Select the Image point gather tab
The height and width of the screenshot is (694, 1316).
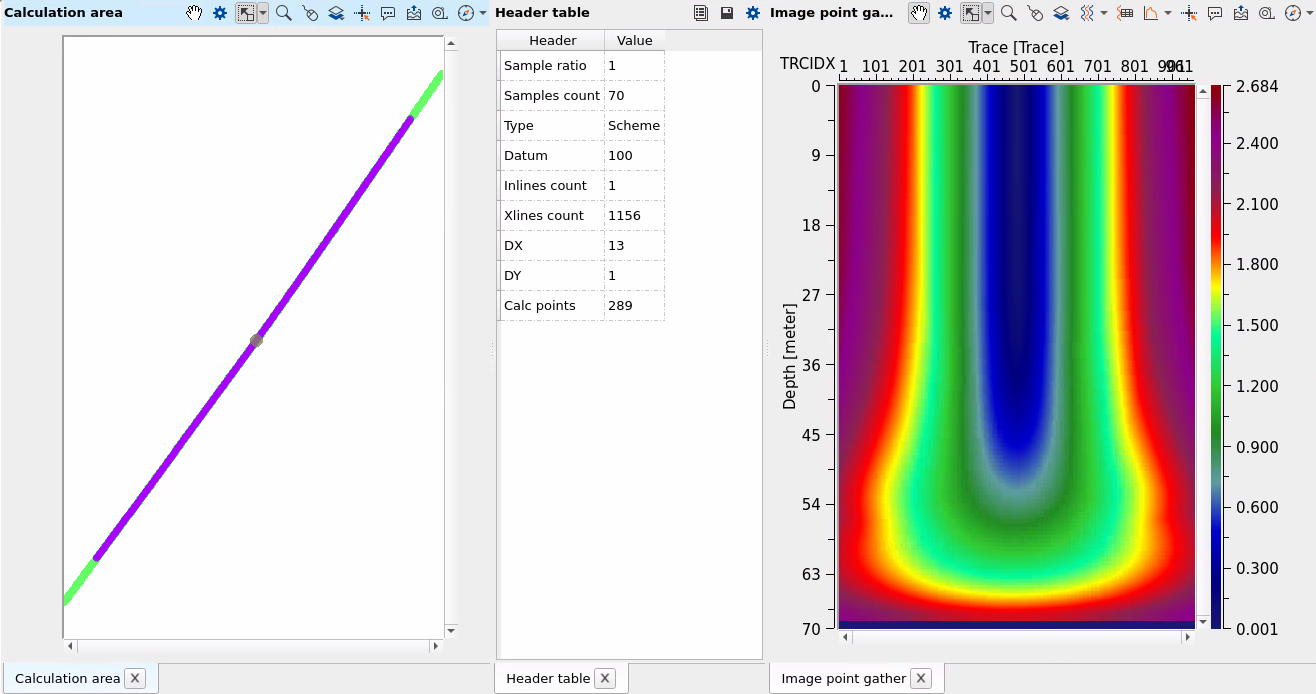tap(843, 678)
